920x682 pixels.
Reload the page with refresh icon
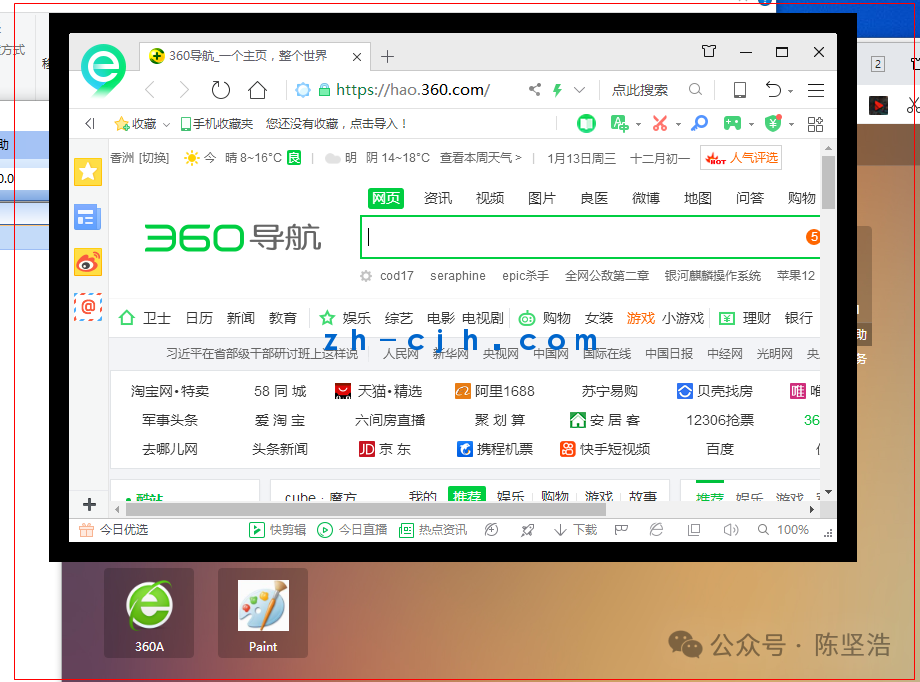tap(221, 90)
